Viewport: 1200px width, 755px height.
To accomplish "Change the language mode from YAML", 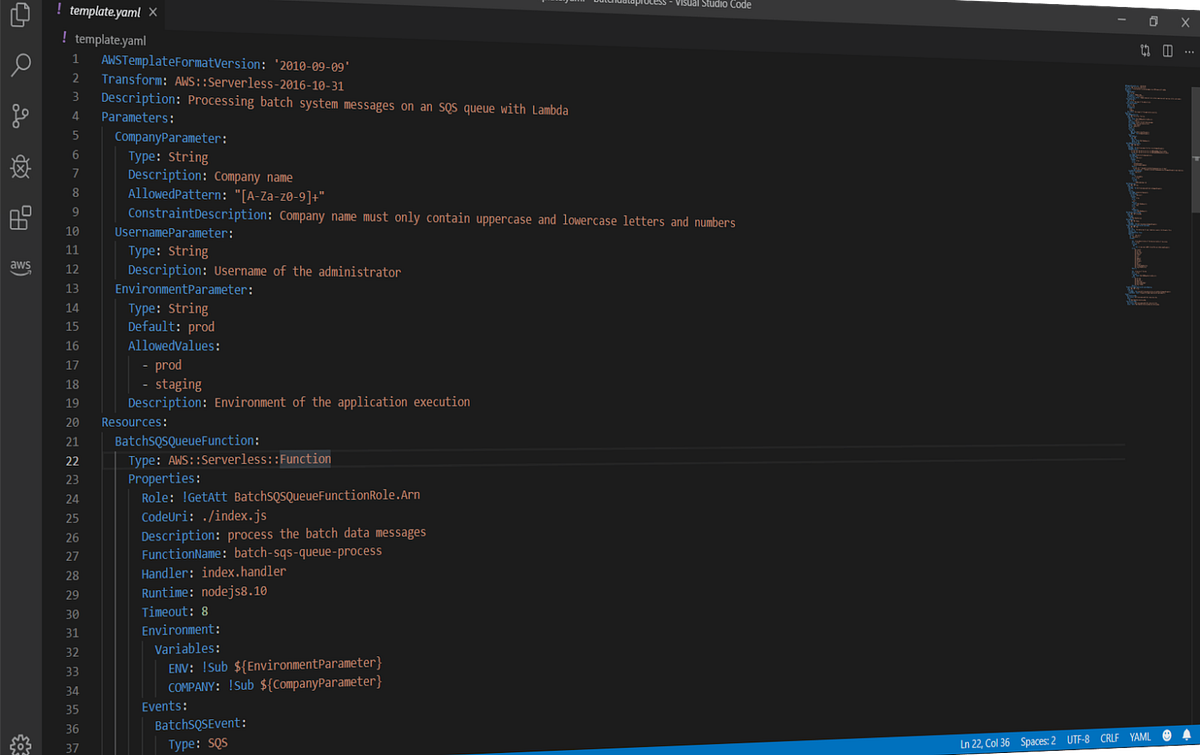I will (1140, 738).
